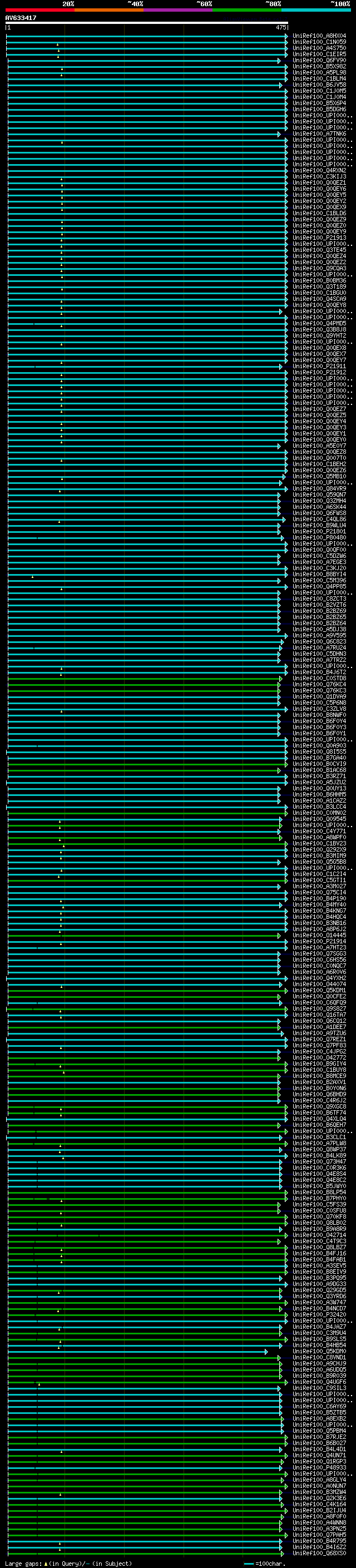Viewport: 356px width, 1568px height.
Task: Open hit UniRef100_A8HX04
Action: (x=319, y=36)
